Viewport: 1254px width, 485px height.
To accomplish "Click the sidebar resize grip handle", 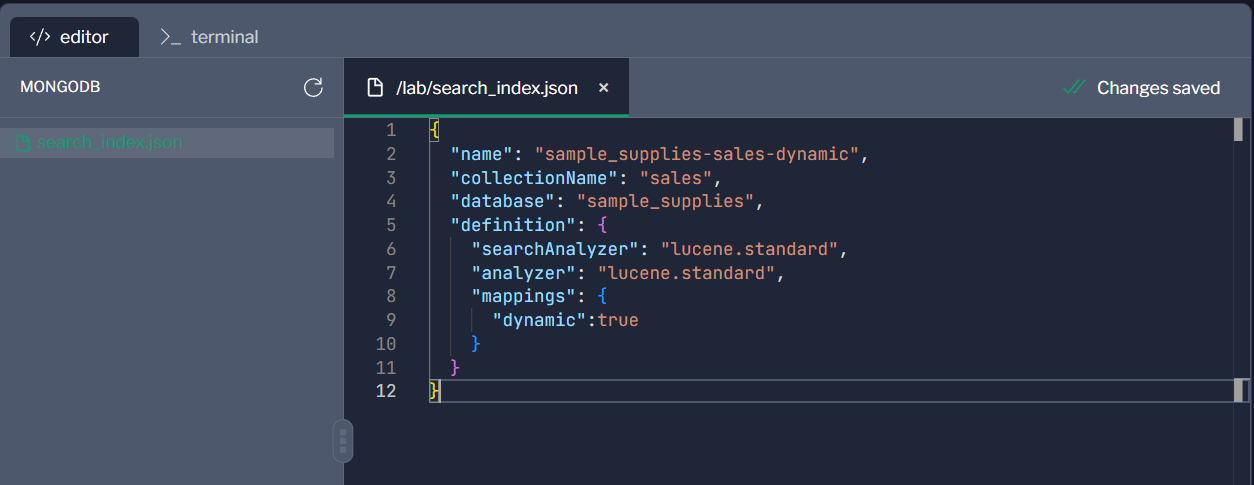I will coord(342,440).
